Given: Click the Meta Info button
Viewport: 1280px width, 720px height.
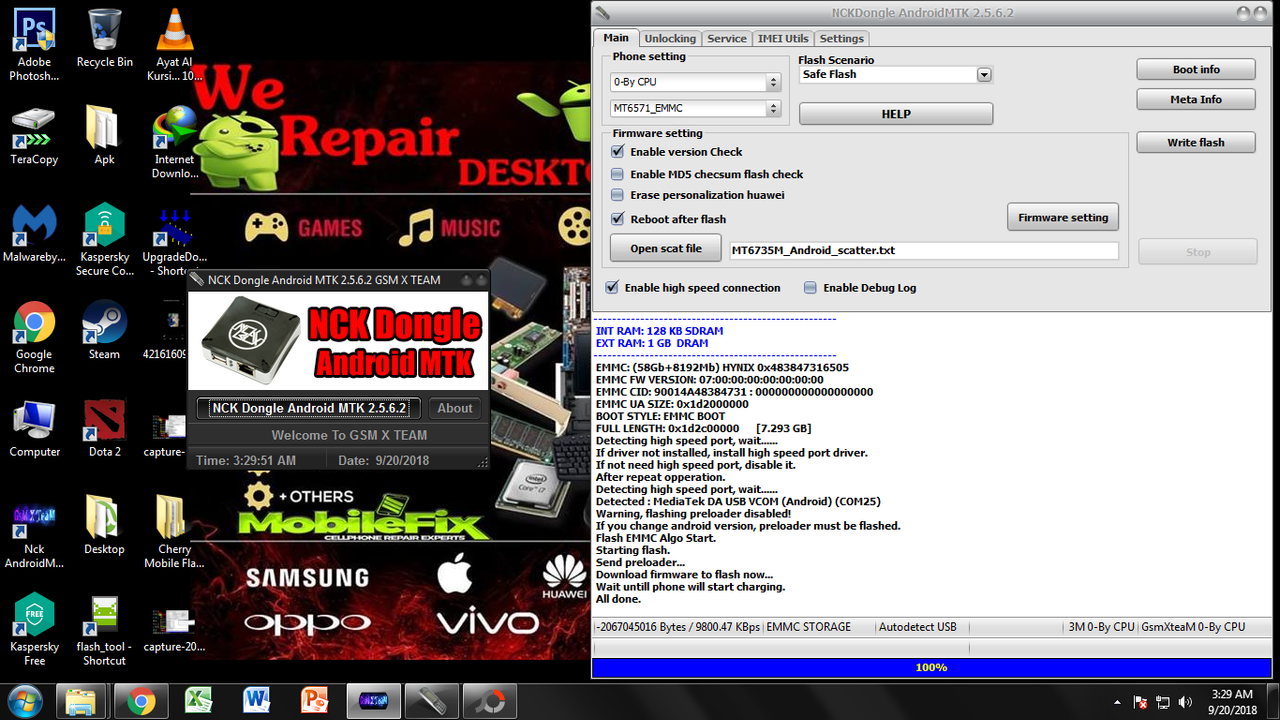Looking at the screenshot, I should tap(1196, 100).
